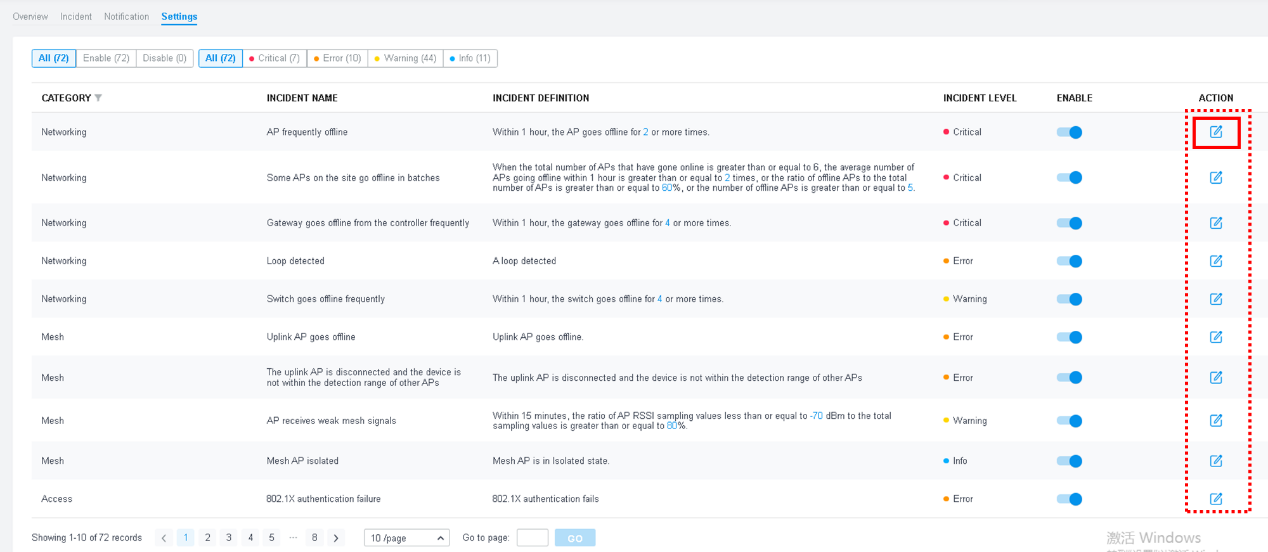Filter incidents by 'Error (10)' level
Image resolution: width=1268 pixels, height=552 pixels.
[337, 58]
